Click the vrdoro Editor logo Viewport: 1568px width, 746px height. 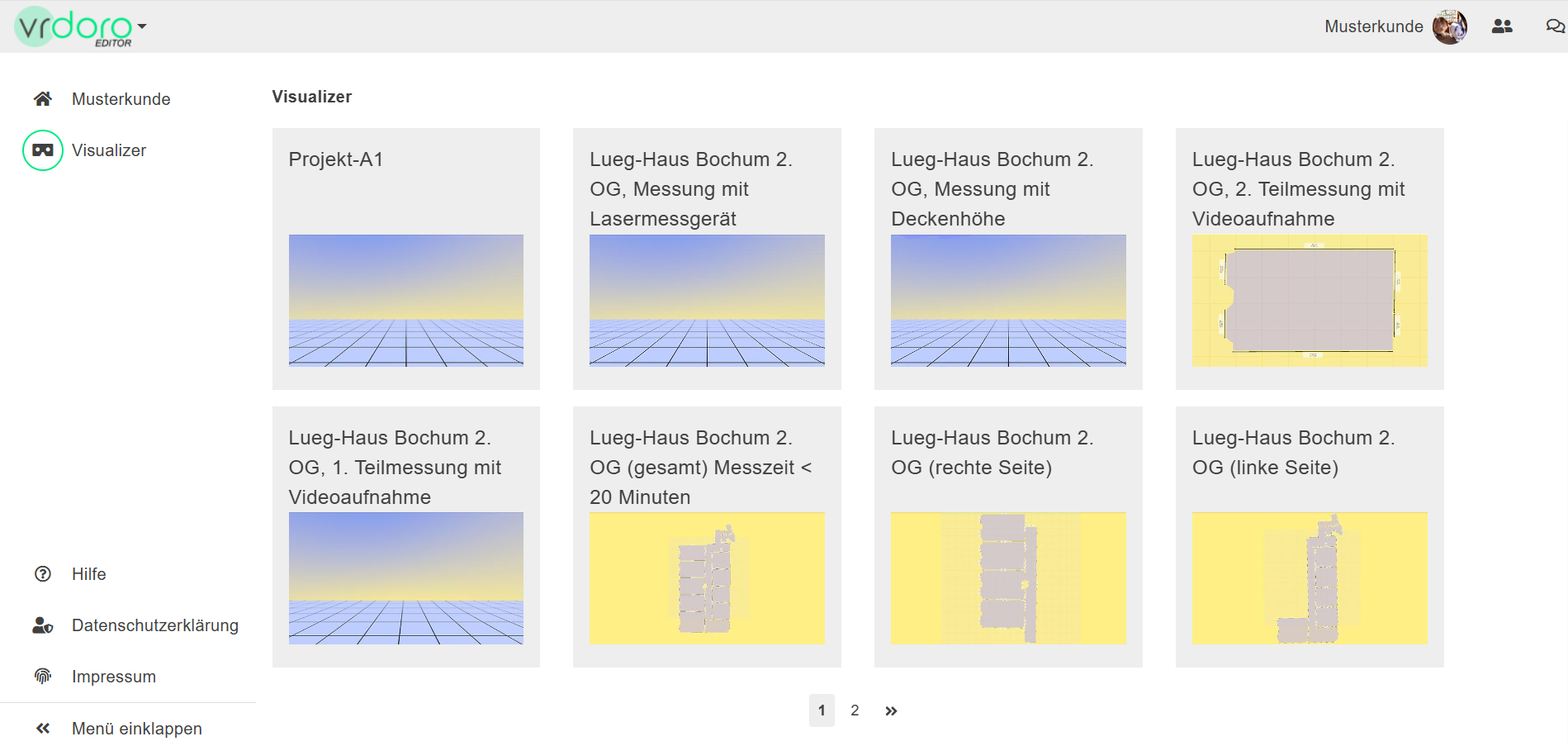pos(73,27)
